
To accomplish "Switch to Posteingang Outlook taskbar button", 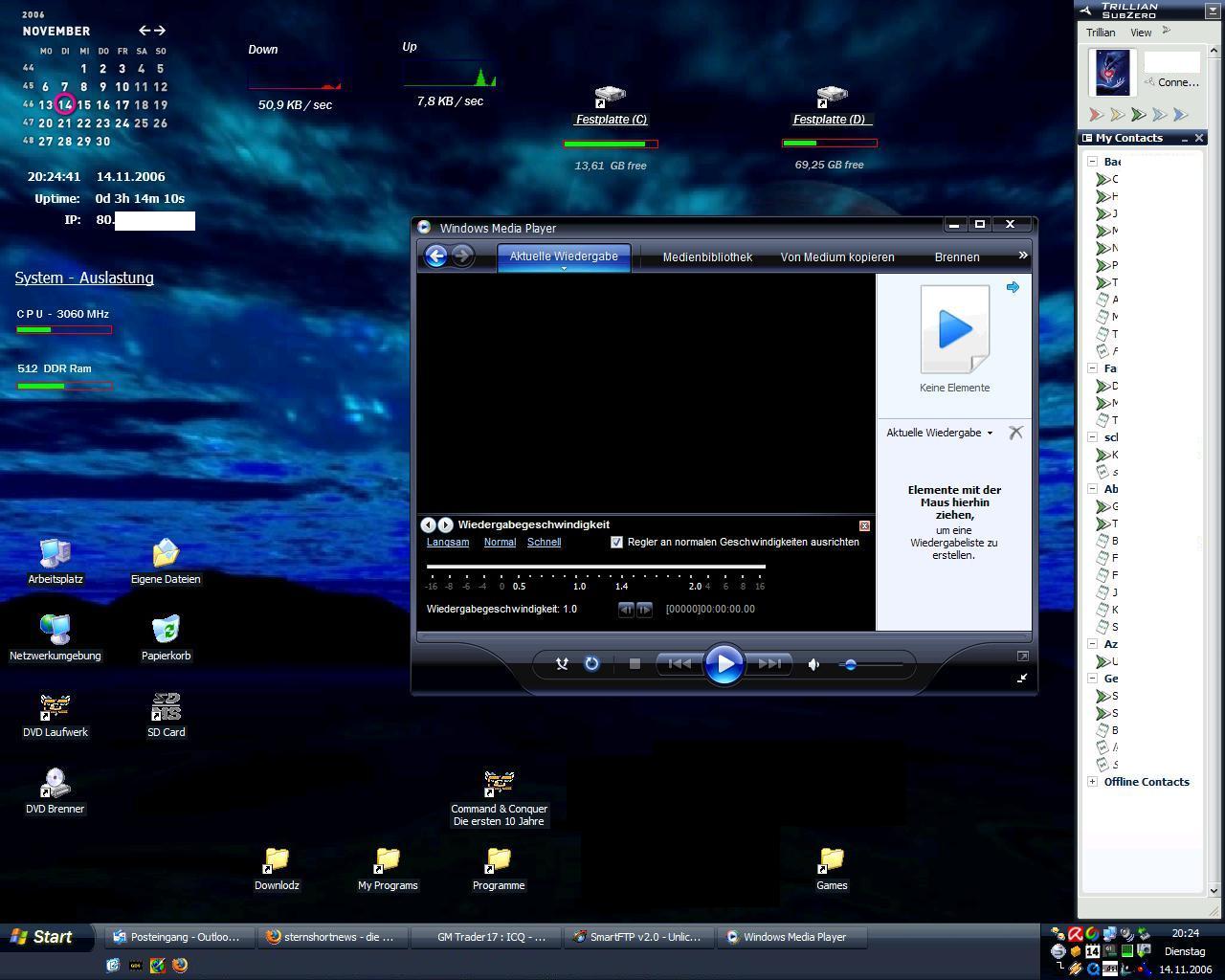I will (179, 937).
